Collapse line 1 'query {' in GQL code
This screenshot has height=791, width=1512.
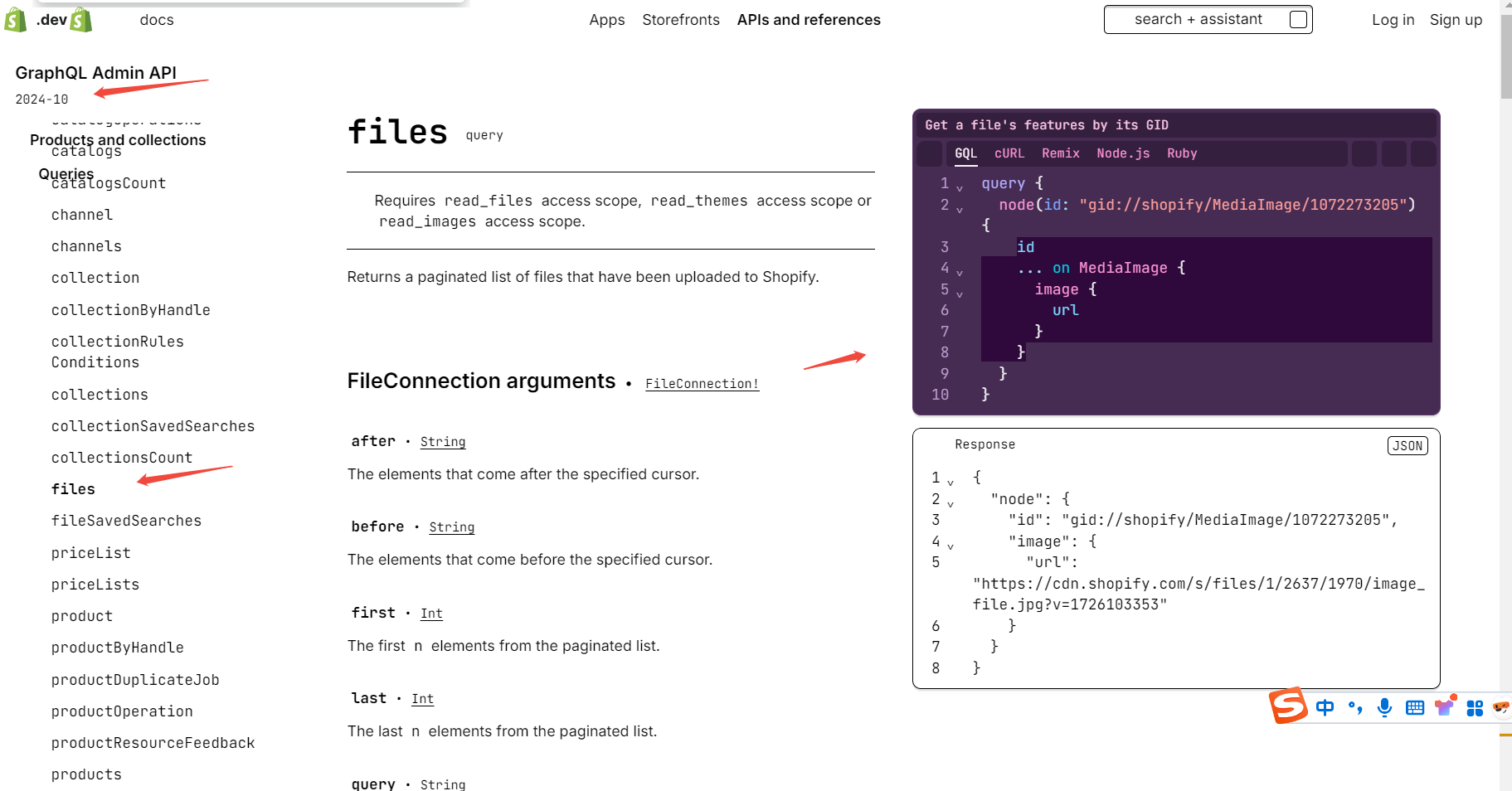pos(960,187)
